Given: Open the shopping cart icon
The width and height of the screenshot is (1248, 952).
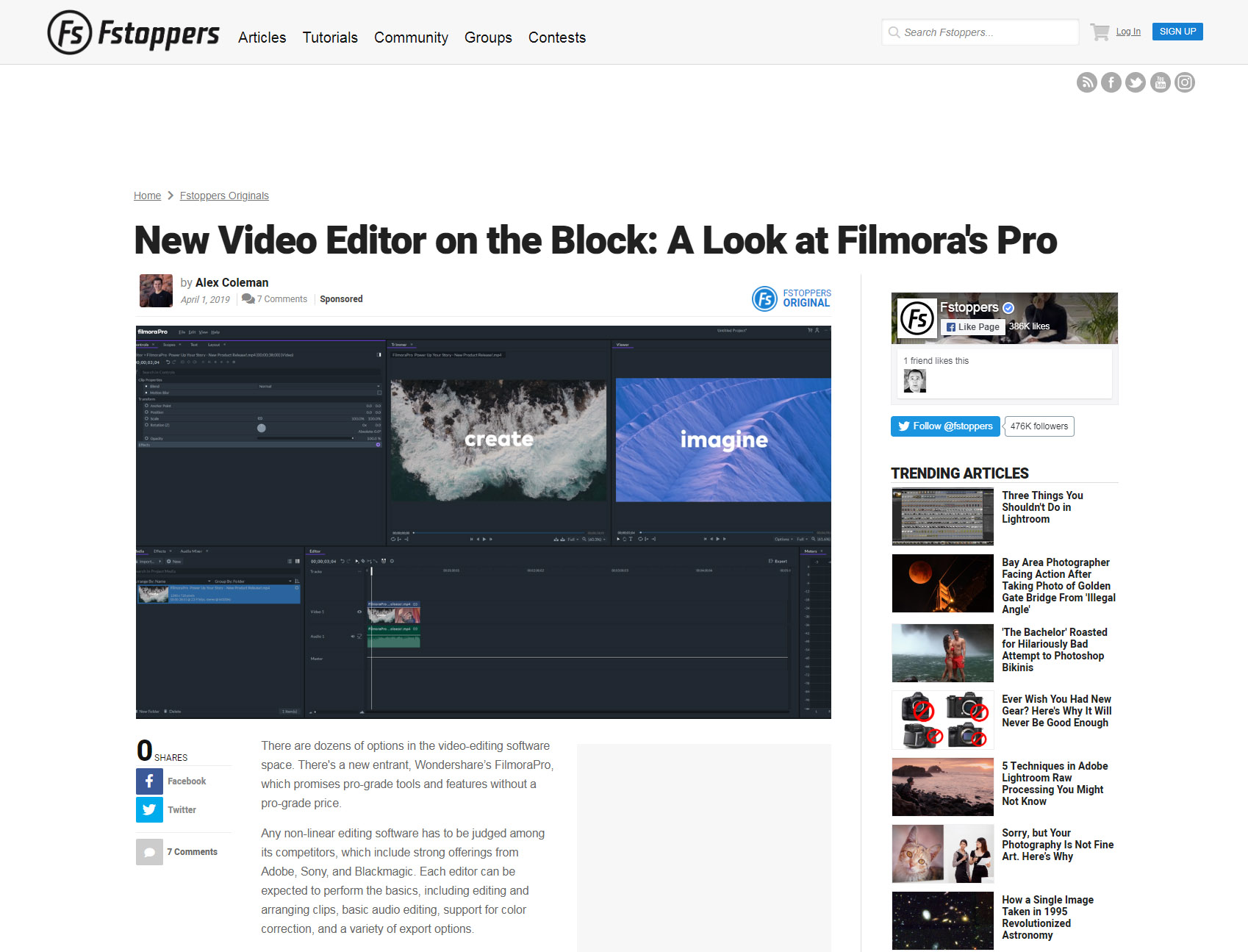Looking at the screenshot, I should click(1100, 32).
